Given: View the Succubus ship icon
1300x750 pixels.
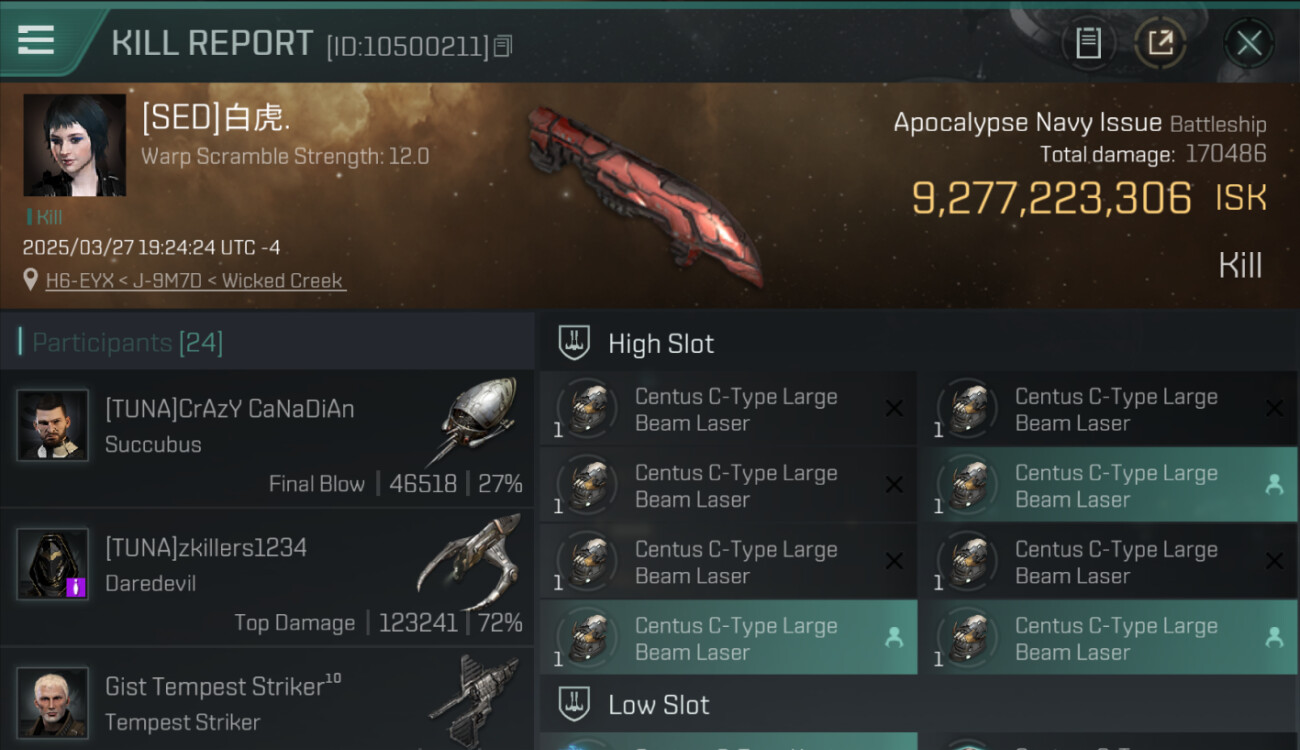Looking at the screenshot, I should [477, 420].
